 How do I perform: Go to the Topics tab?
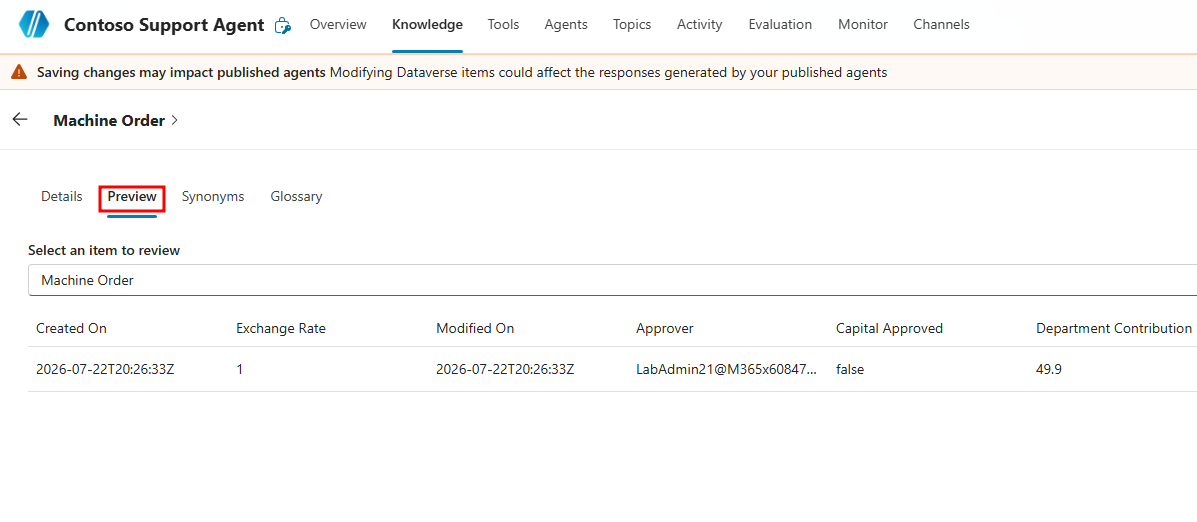(632, 24)
